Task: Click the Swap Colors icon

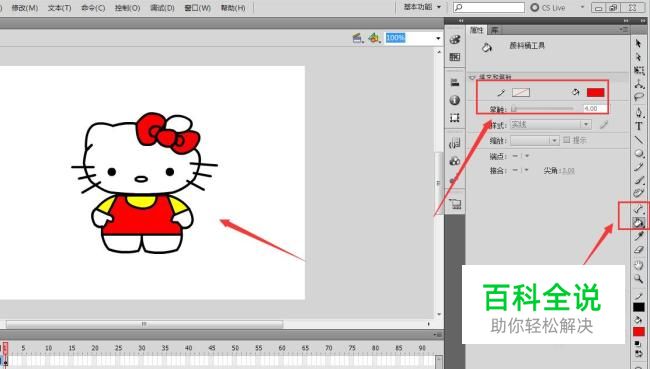Action: (x=639, y=354)
